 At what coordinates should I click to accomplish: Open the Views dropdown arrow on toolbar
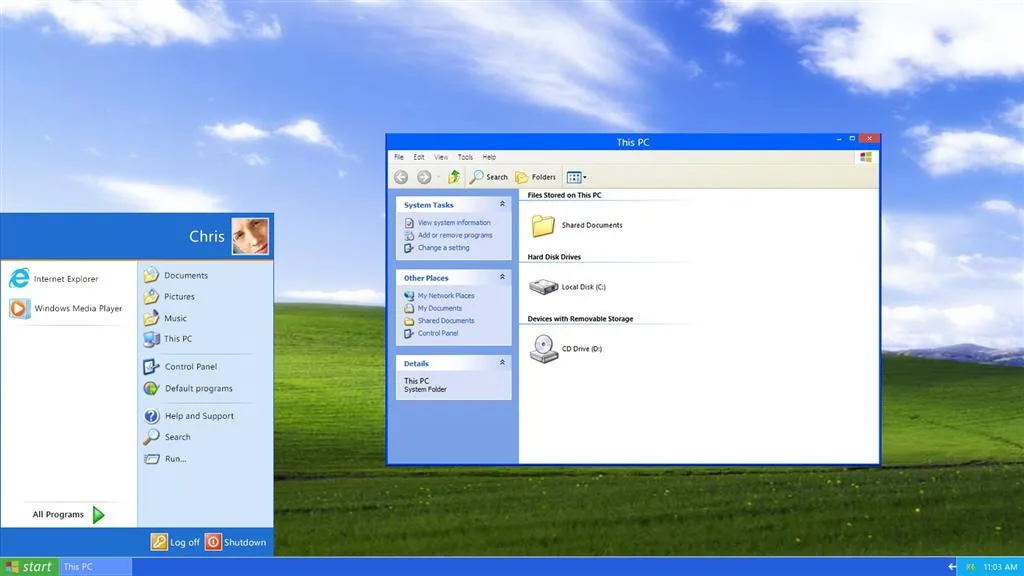tap(584, 176)
